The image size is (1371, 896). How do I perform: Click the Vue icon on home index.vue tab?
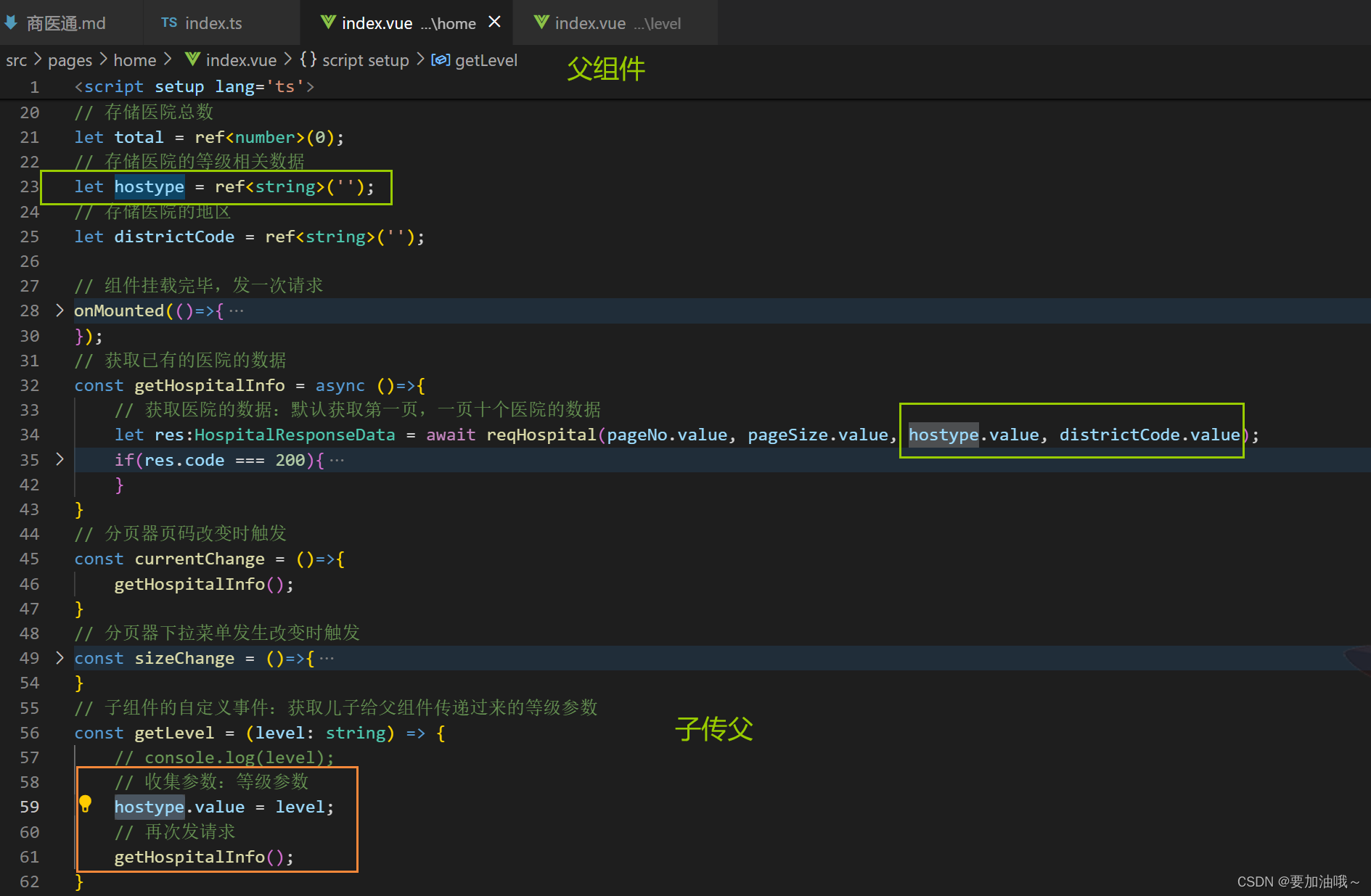[328, 22]
